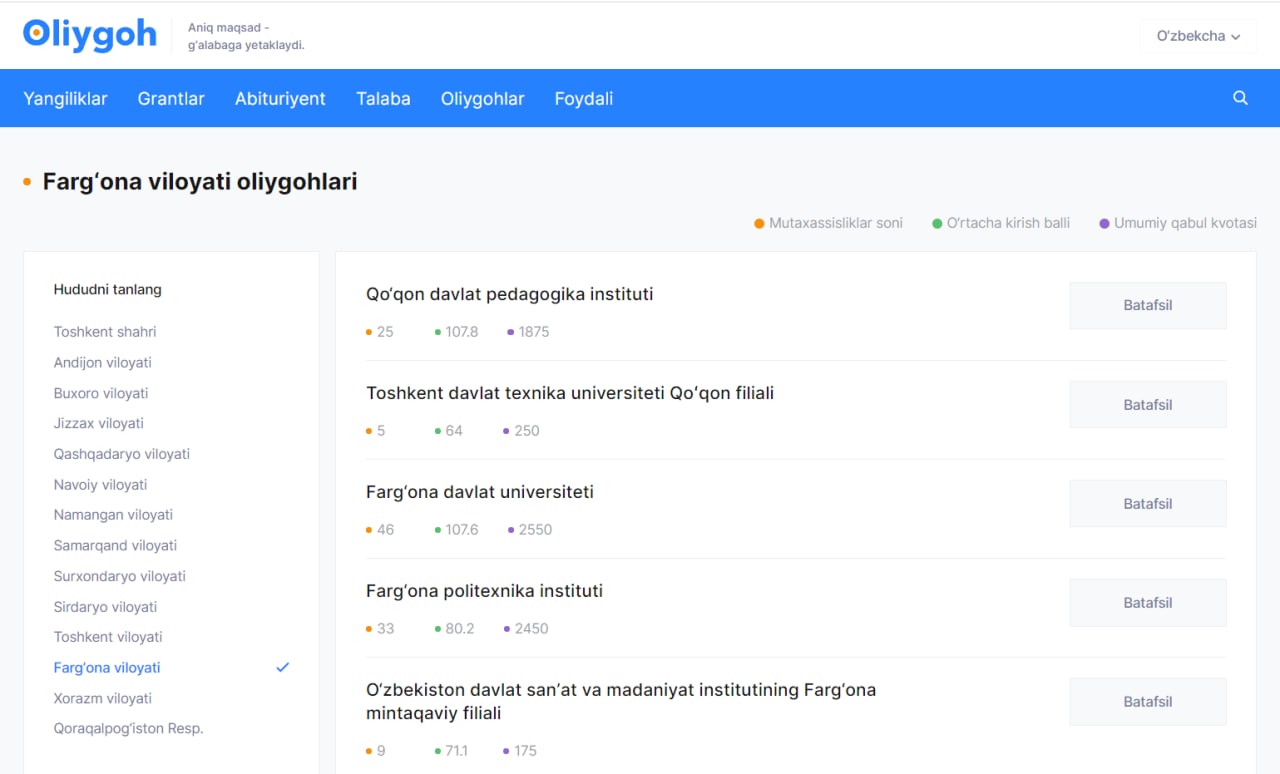Click average score 71.1 for san'at instituti filiali
Image resolution: width=1280 pixels, height=774 pixels.
click(457, 751)
